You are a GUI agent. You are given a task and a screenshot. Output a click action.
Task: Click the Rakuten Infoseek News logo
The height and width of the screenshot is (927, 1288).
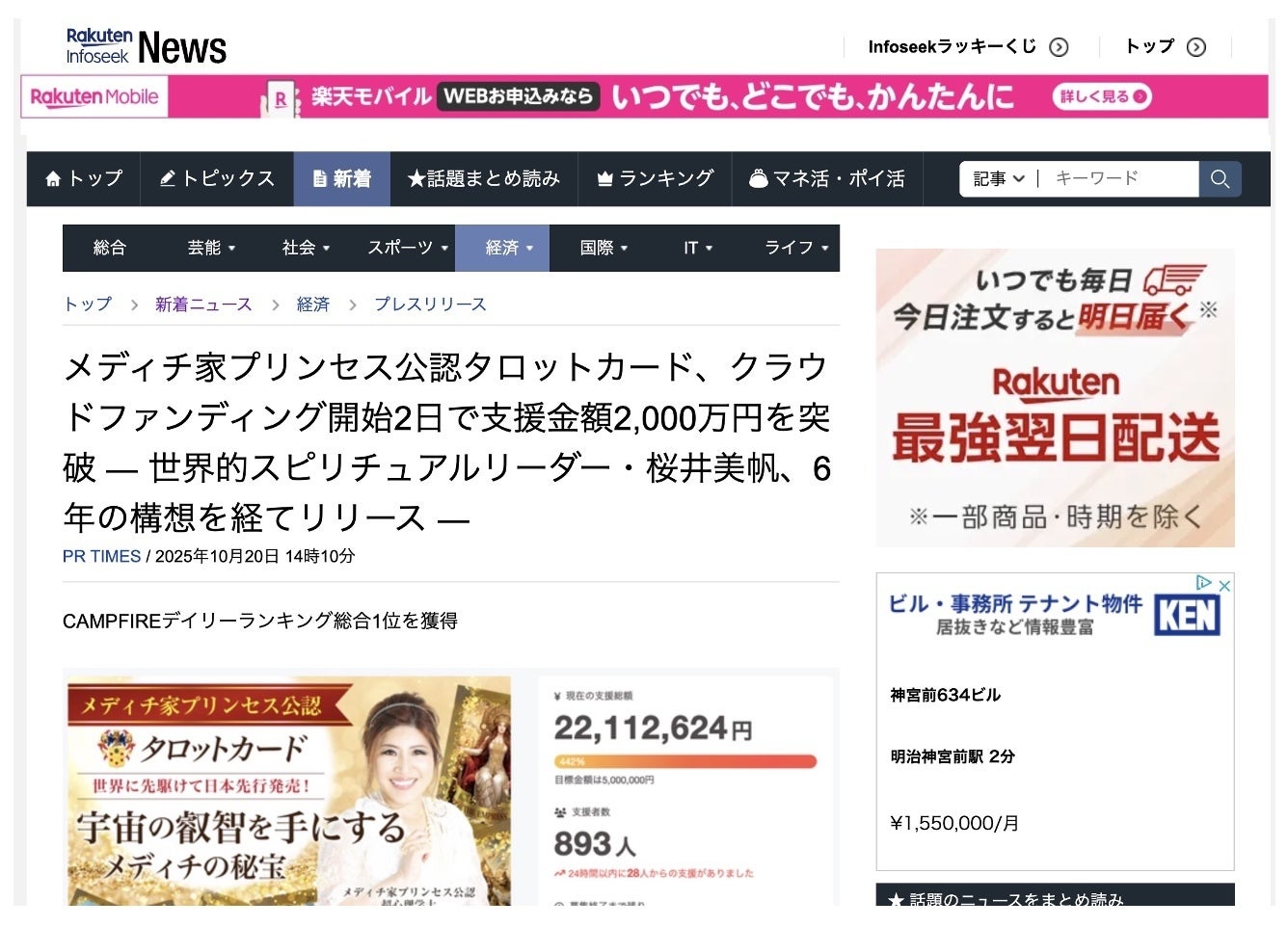click(147, 46)
